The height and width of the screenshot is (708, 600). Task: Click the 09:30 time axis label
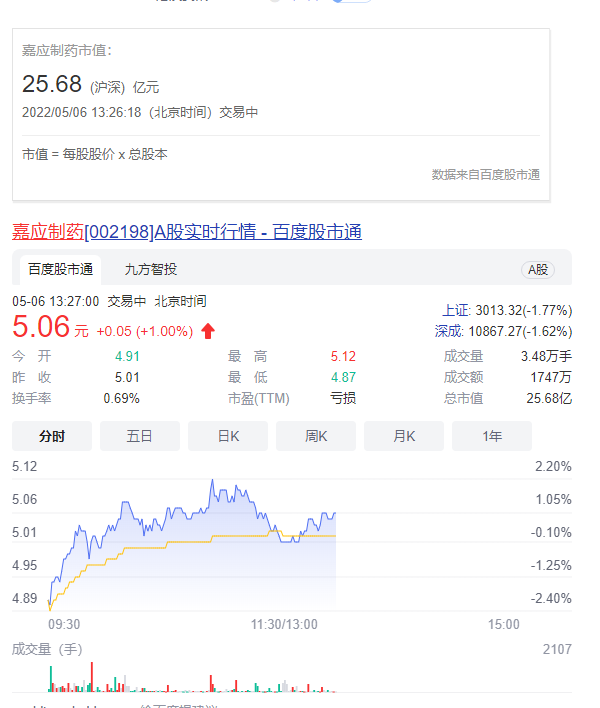[x=64, y=624]
